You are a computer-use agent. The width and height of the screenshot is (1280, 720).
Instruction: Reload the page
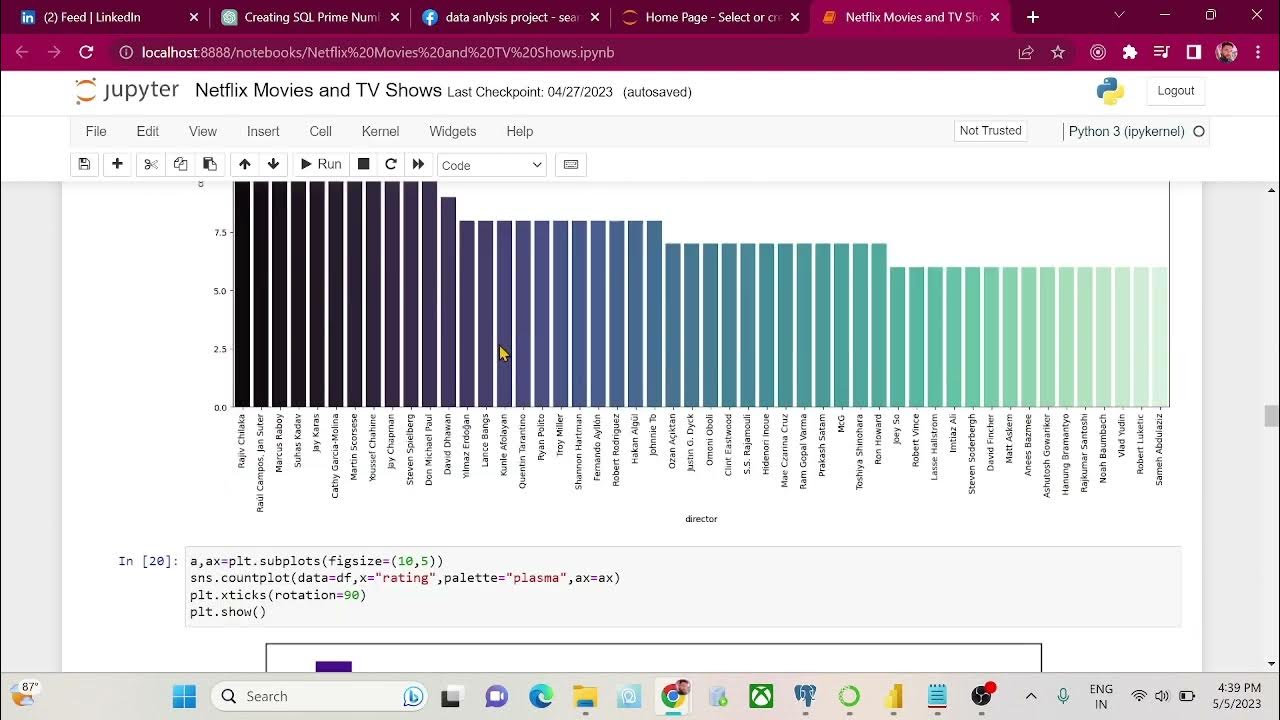(x=86, y=52)
